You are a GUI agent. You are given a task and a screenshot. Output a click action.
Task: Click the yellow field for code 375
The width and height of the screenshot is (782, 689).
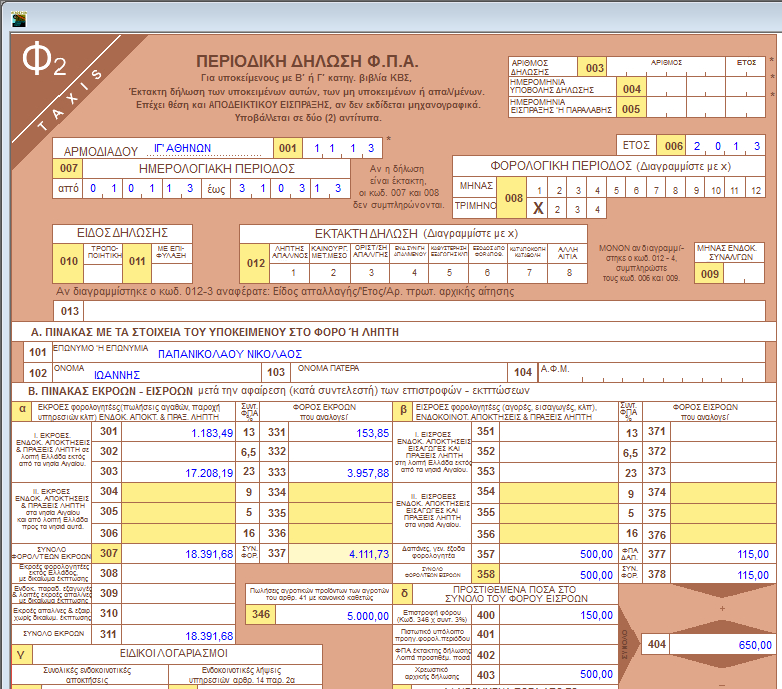723,513
